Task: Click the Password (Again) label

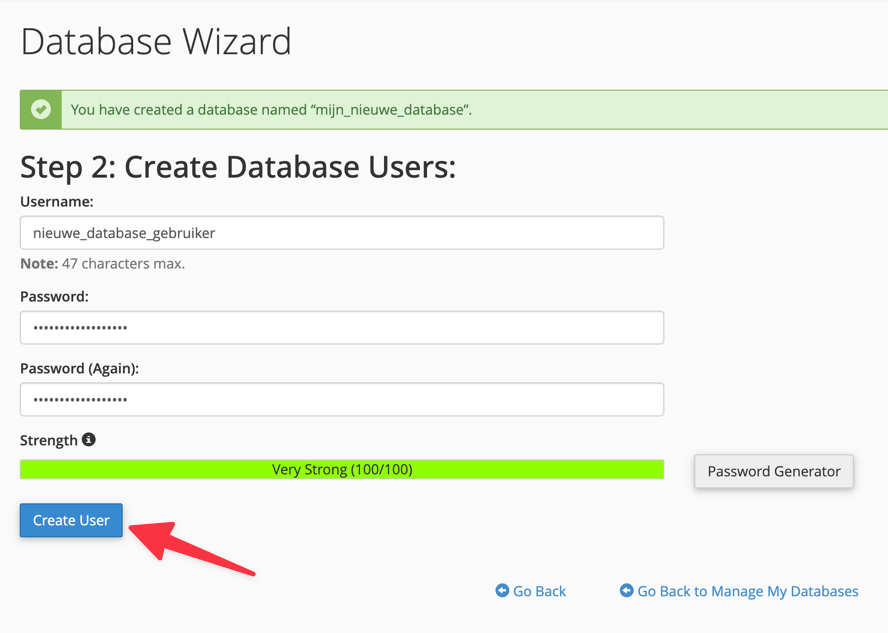Action: click(79, 368)
